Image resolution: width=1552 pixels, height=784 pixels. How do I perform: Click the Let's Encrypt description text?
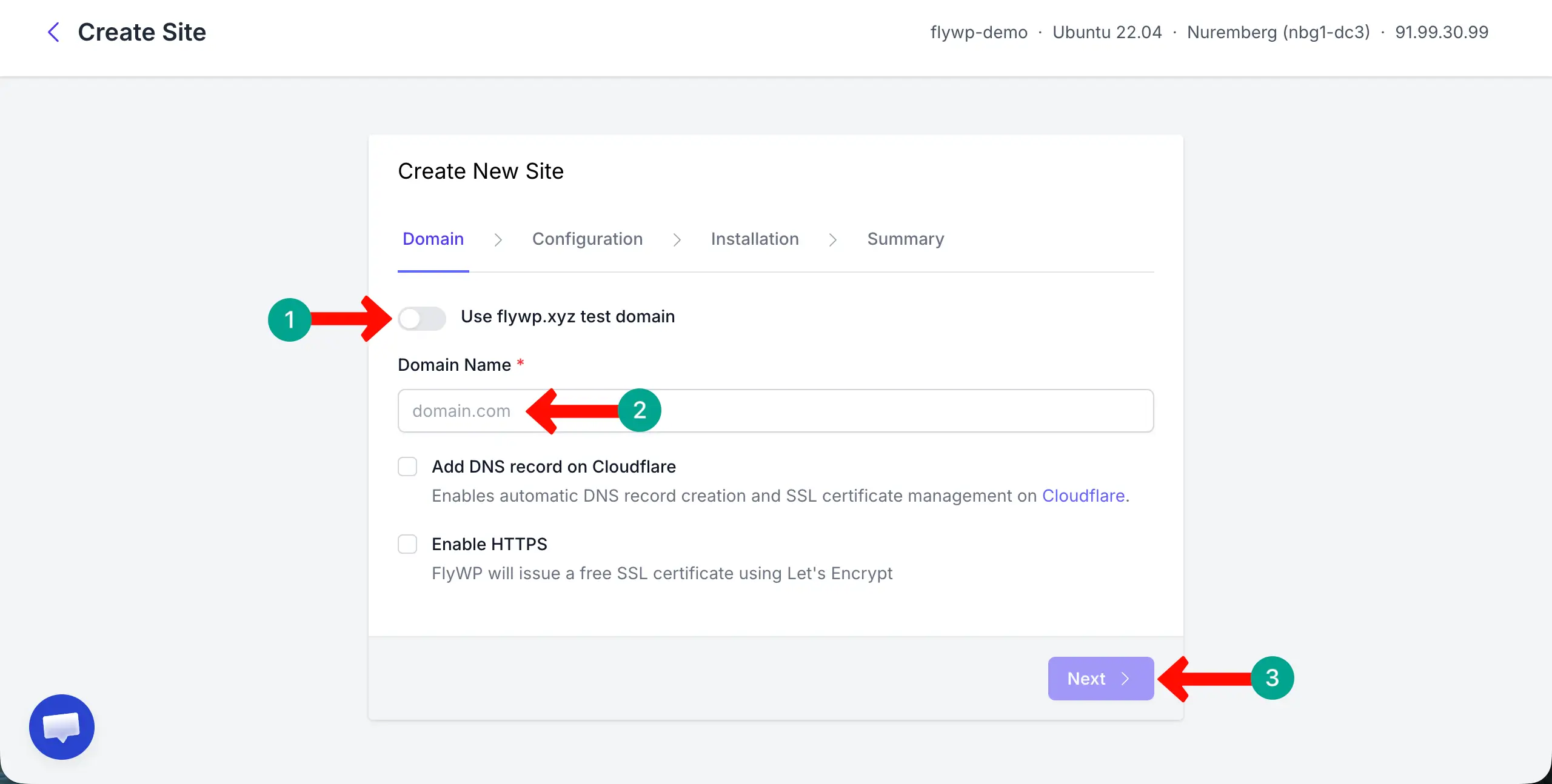click(662, 573)
